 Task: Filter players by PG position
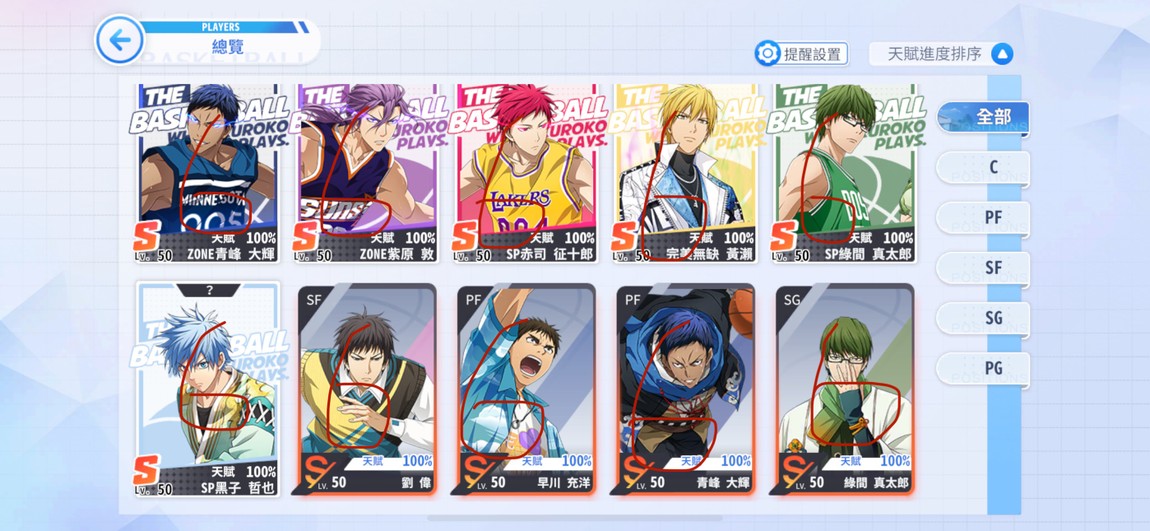(983, 368)
